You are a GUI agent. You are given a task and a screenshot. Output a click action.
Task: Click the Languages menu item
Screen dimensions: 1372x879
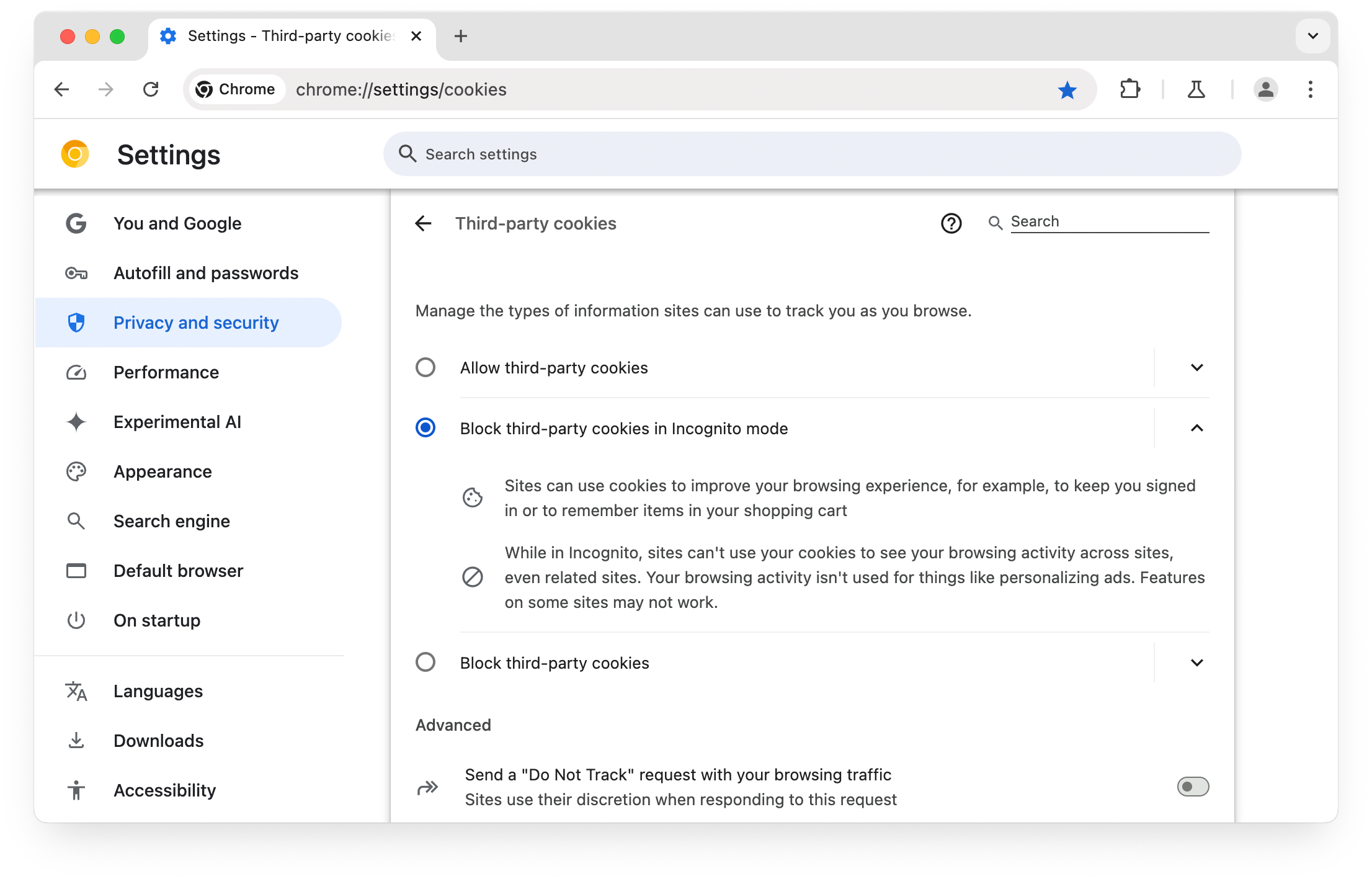(158, 691)
